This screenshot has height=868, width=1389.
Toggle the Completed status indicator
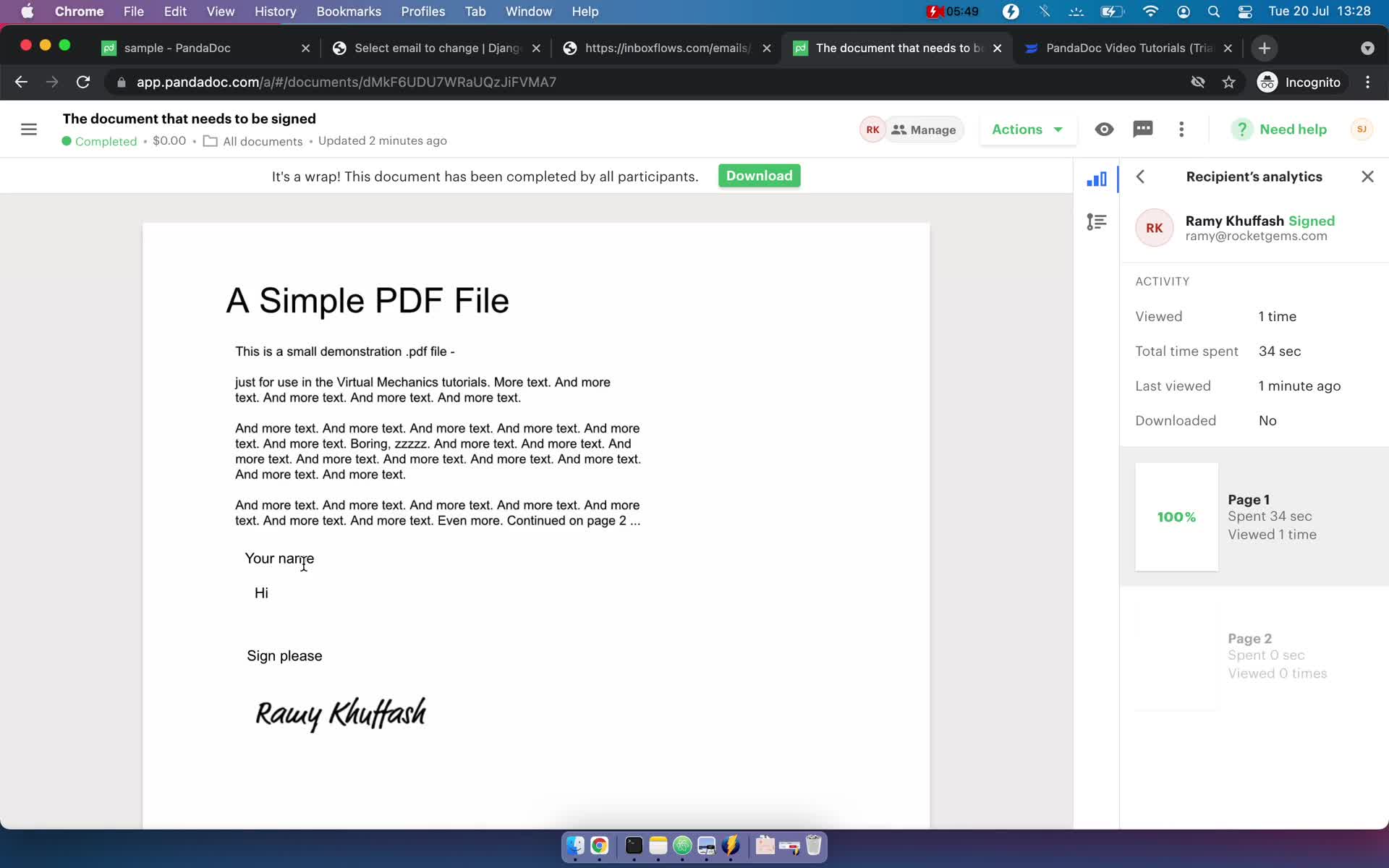click(100, 141)
